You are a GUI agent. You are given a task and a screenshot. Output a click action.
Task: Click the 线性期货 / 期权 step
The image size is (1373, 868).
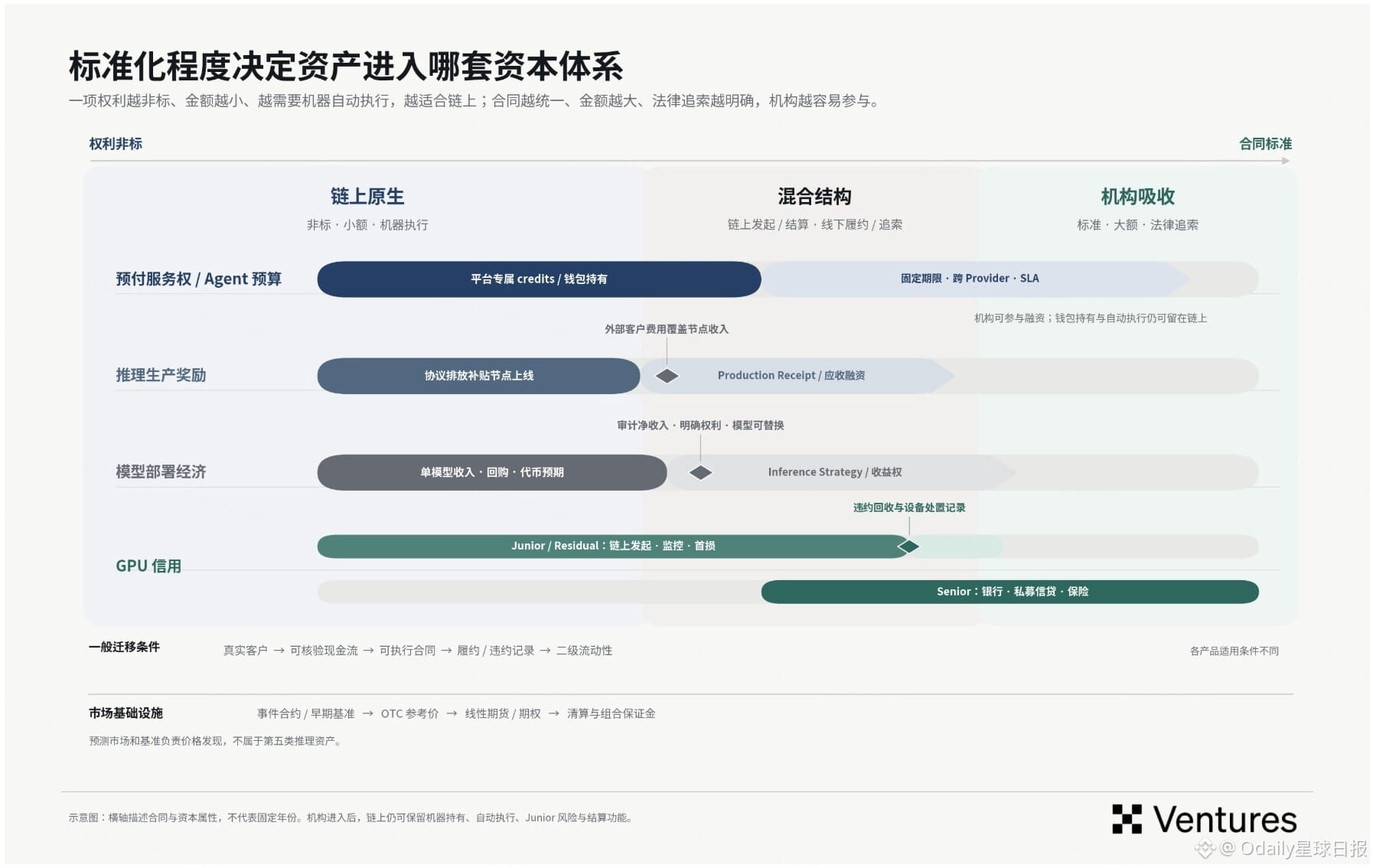pos(503,714)
